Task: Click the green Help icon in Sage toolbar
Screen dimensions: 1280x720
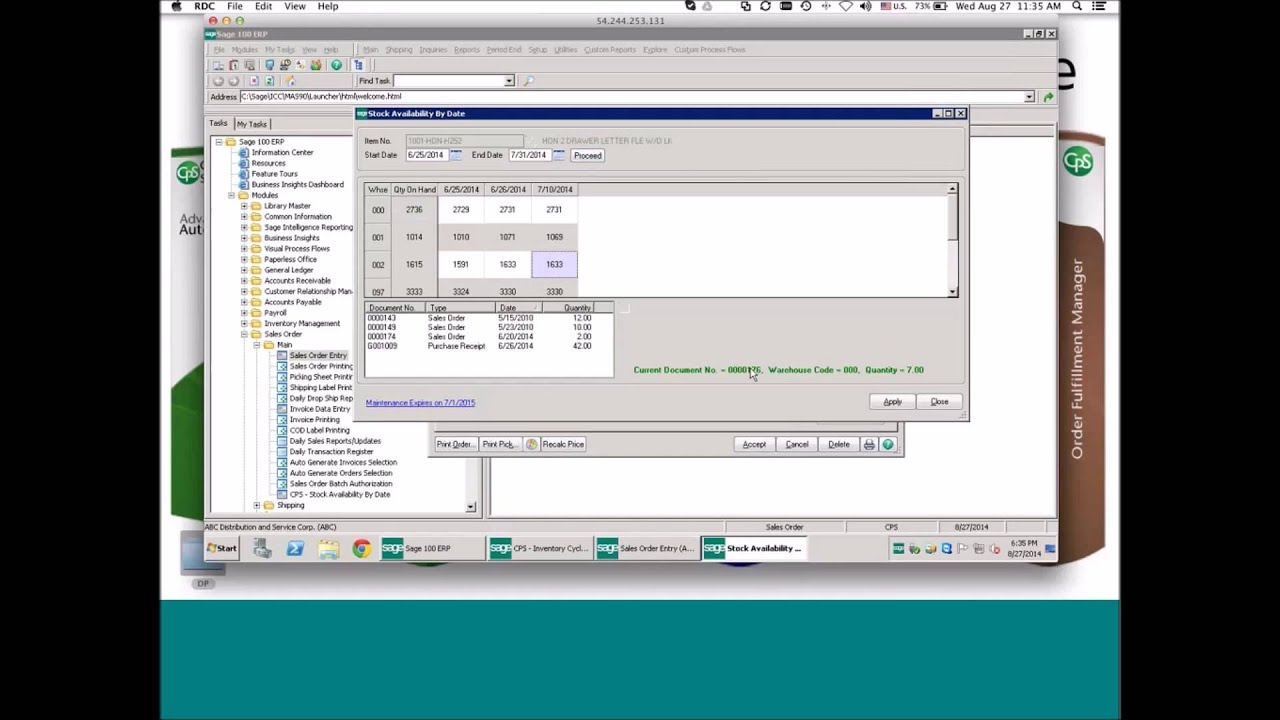Action: click(x=336, y=65)
